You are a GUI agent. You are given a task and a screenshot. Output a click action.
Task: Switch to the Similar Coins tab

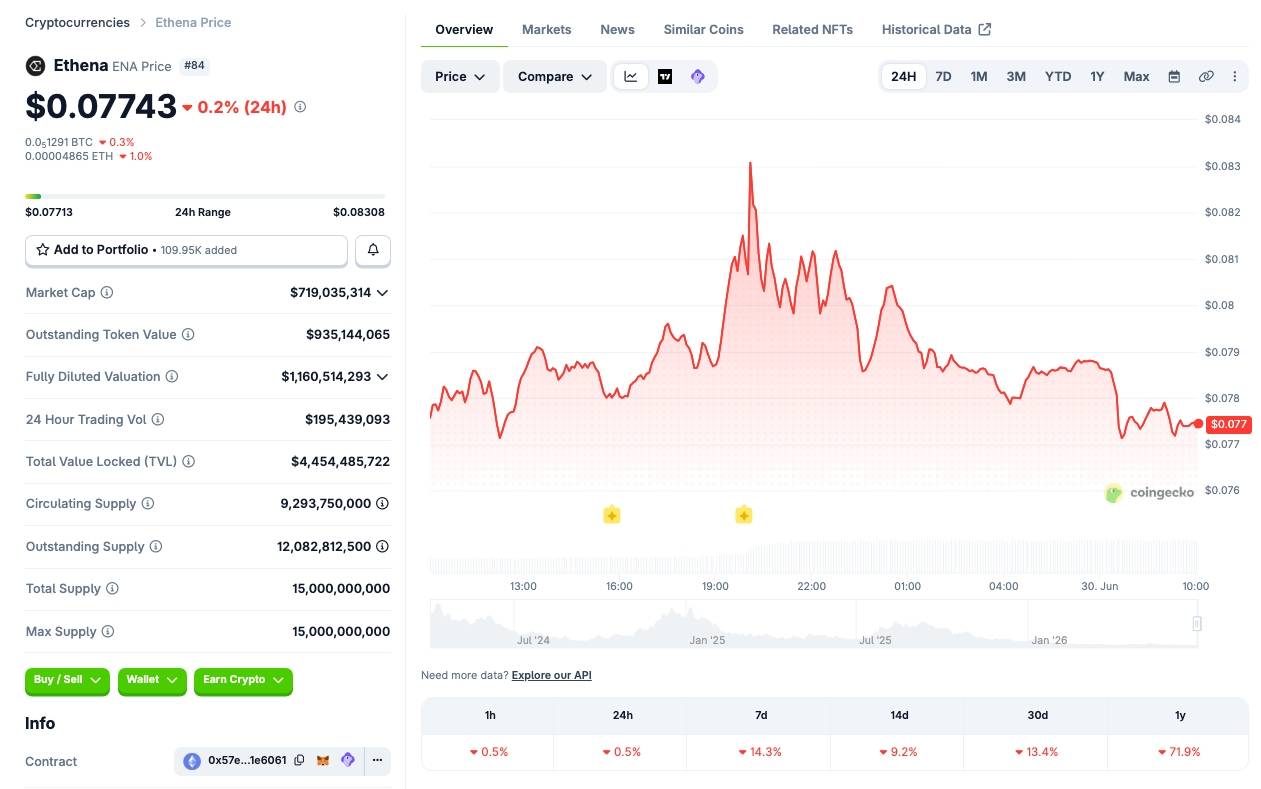click(x=704, y=29)
